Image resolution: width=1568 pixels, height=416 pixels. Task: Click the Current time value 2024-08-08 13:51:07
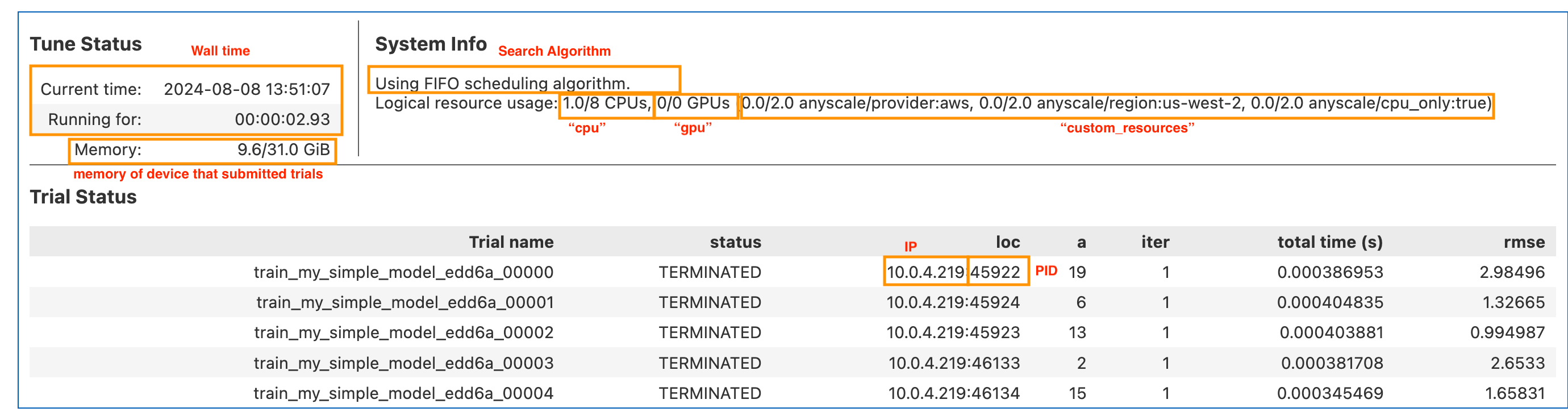click(247, 90)
